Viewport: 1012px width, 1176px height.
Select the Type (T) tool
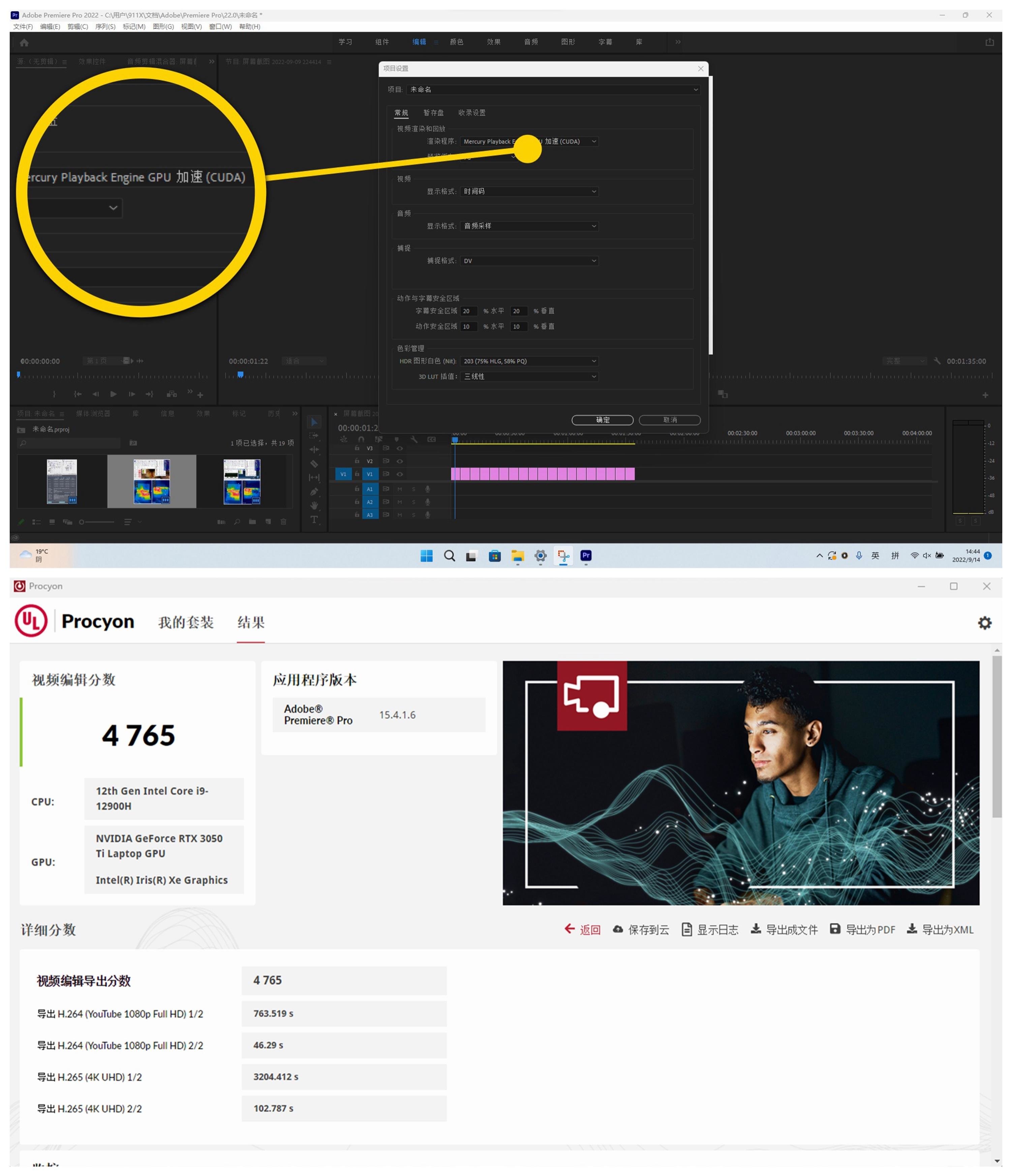314,519
